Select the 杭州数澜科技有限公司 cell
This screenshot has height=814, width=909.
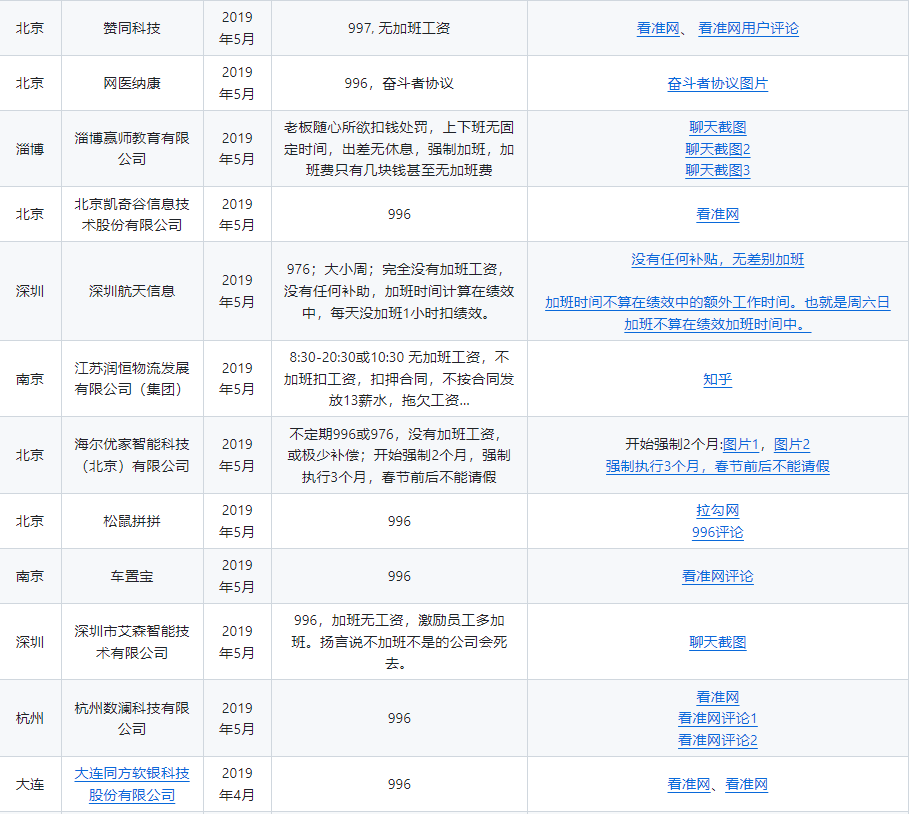132,718
